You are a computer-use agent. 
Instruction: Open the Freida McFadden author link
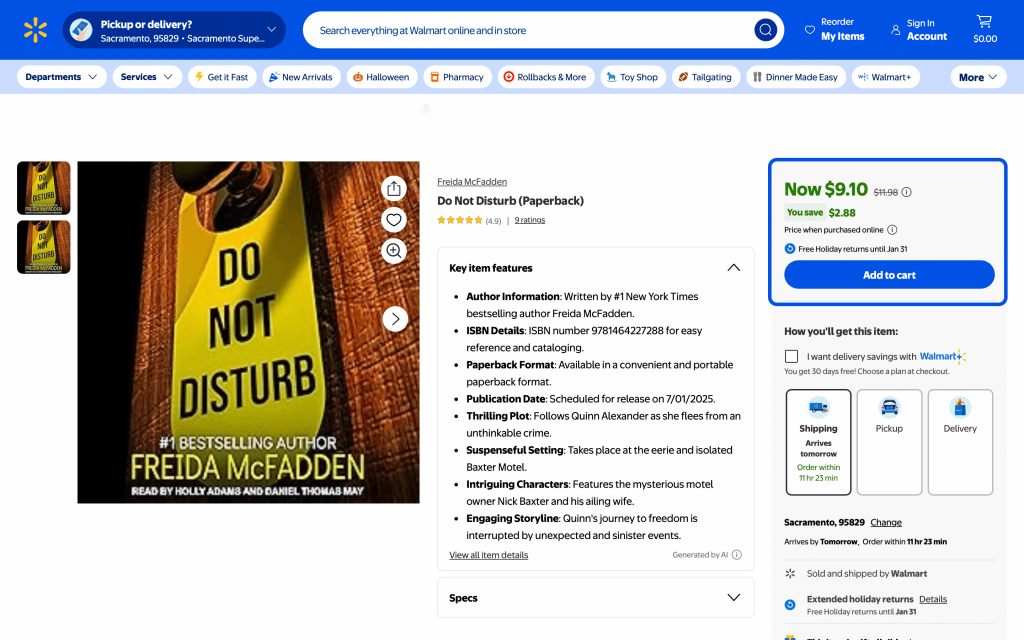click(472, 182)
